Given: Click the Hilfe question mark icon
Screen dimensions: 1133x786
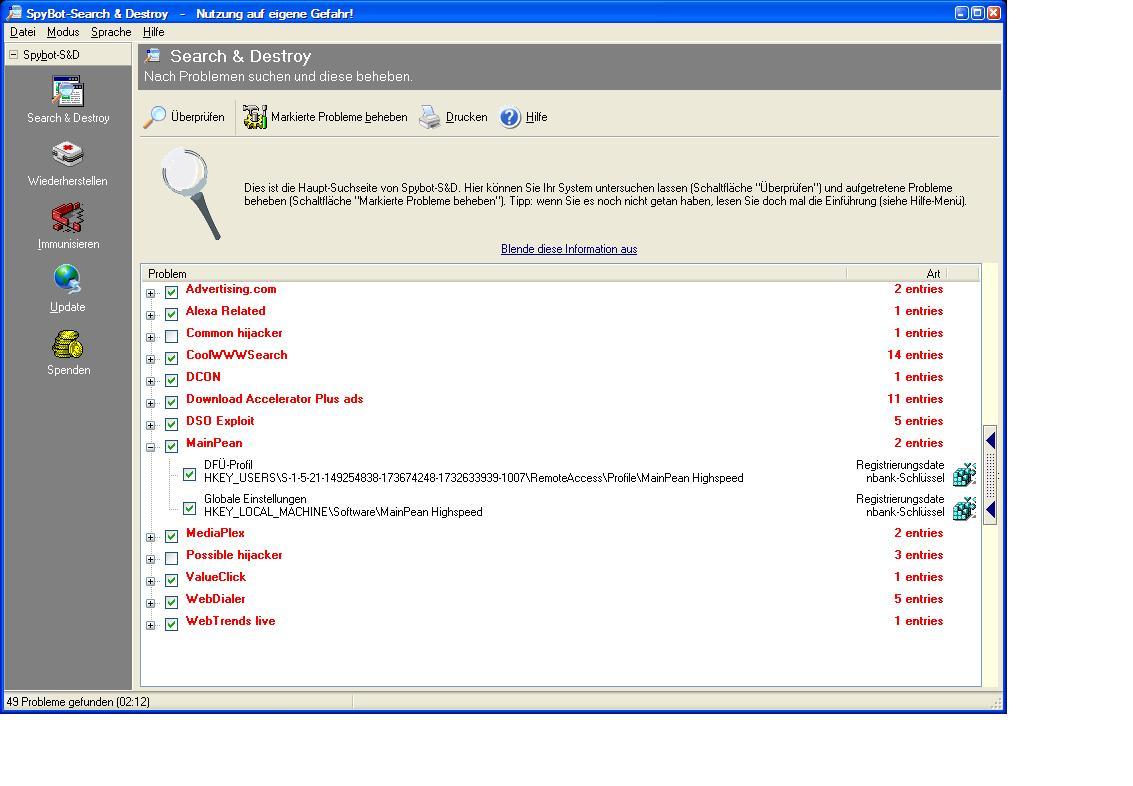Looking at the screenshot, I should (510, 117).
